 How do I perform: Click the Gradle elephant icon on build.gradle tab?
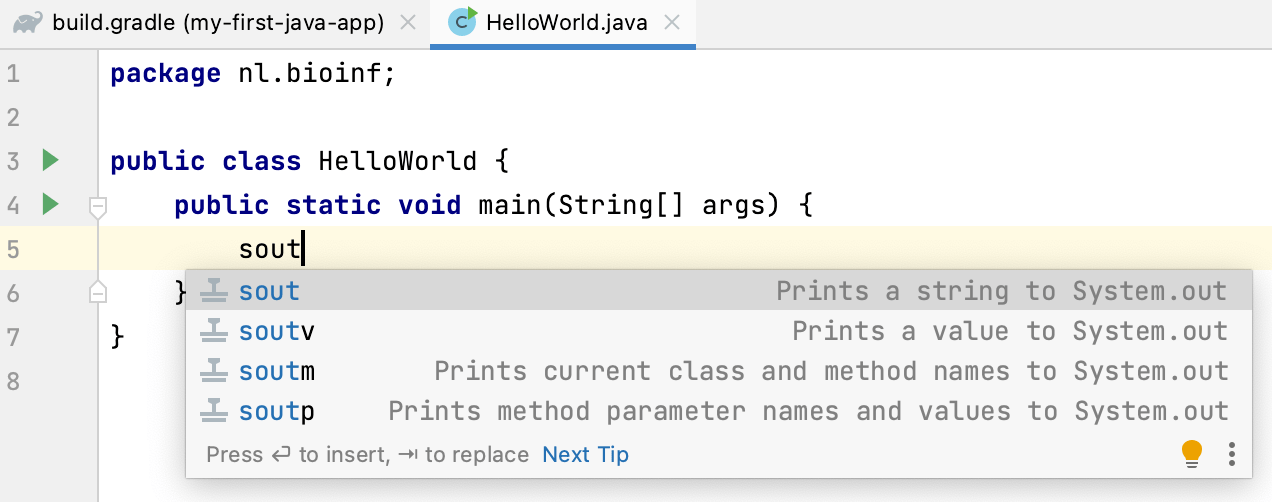point(28,22)
